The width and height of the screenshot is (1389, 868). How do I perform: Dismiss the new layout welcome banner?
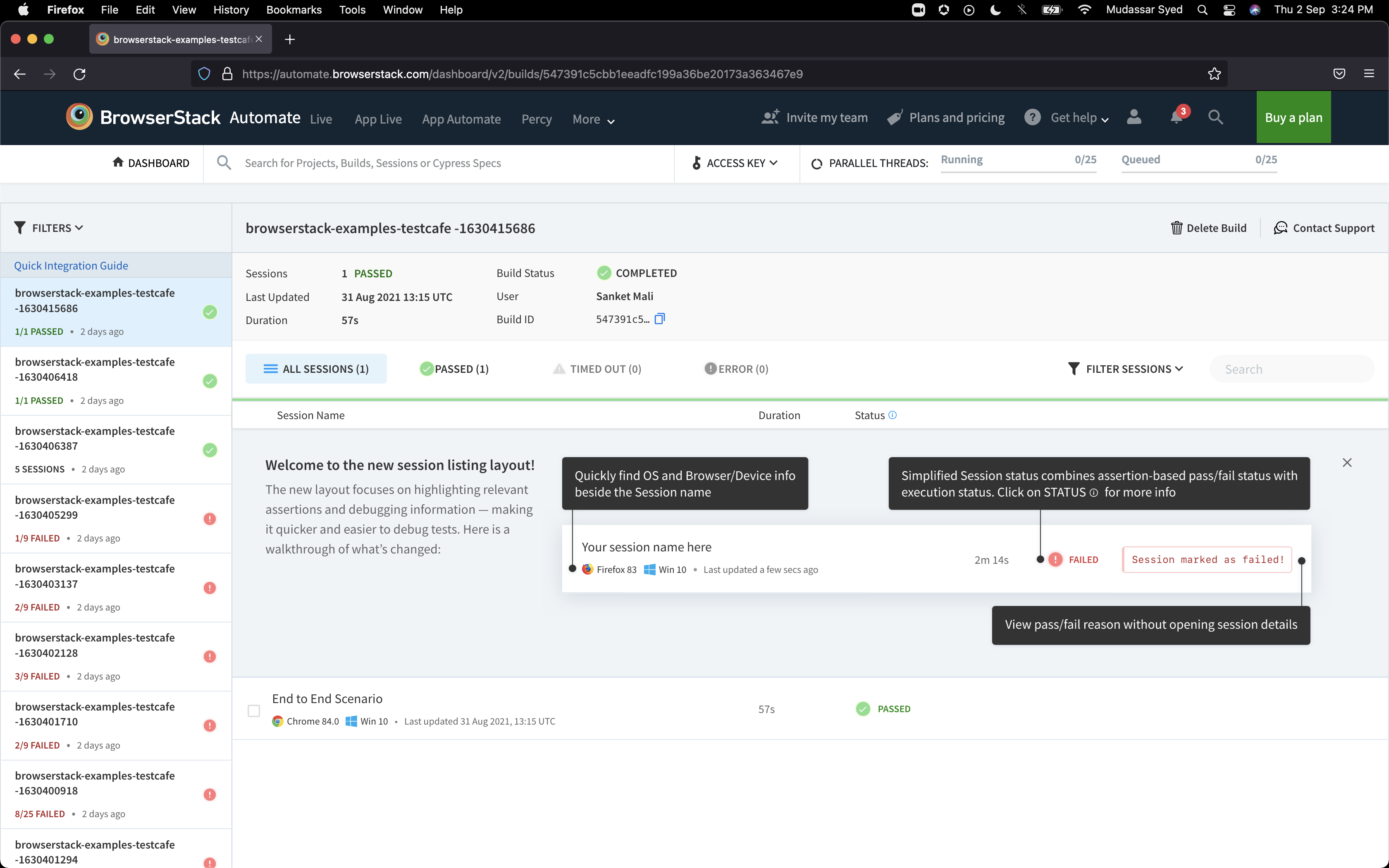(x=1347, y=463)
